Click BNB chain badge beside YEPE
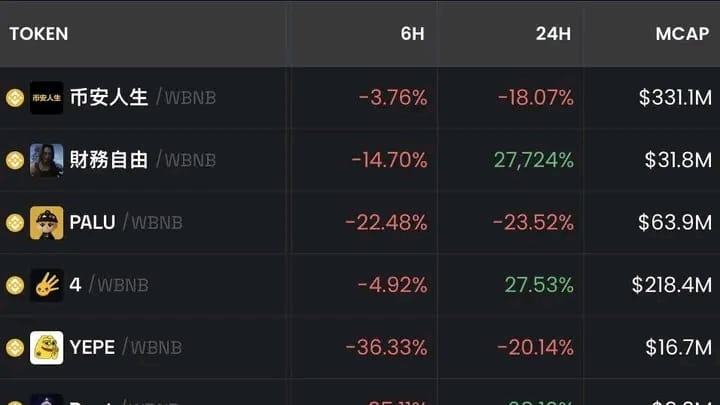The width and height of the screenshot is (720, 405). [14, 347]
